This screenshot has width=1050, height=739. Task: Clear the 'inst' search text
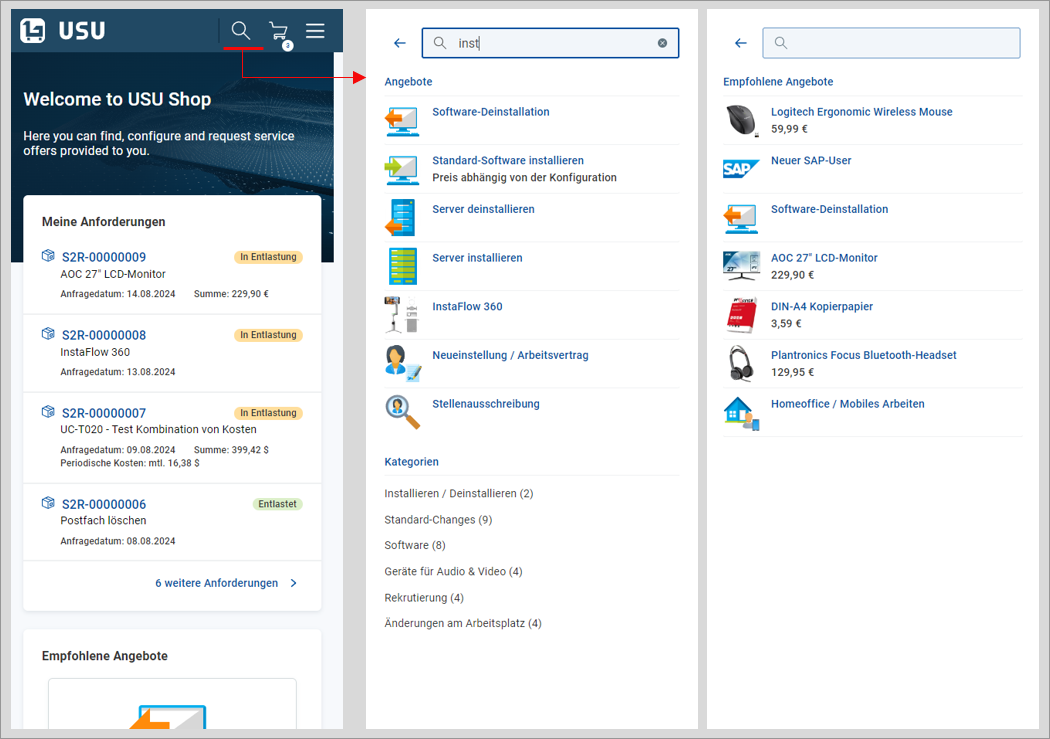(x=662, y=43)
